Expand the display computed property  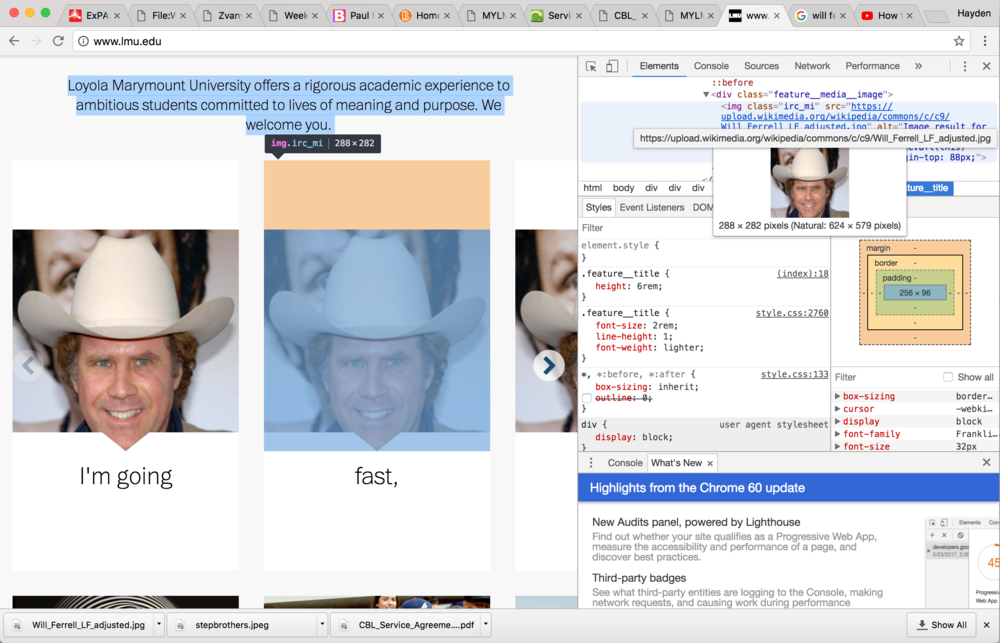[837, 422]
